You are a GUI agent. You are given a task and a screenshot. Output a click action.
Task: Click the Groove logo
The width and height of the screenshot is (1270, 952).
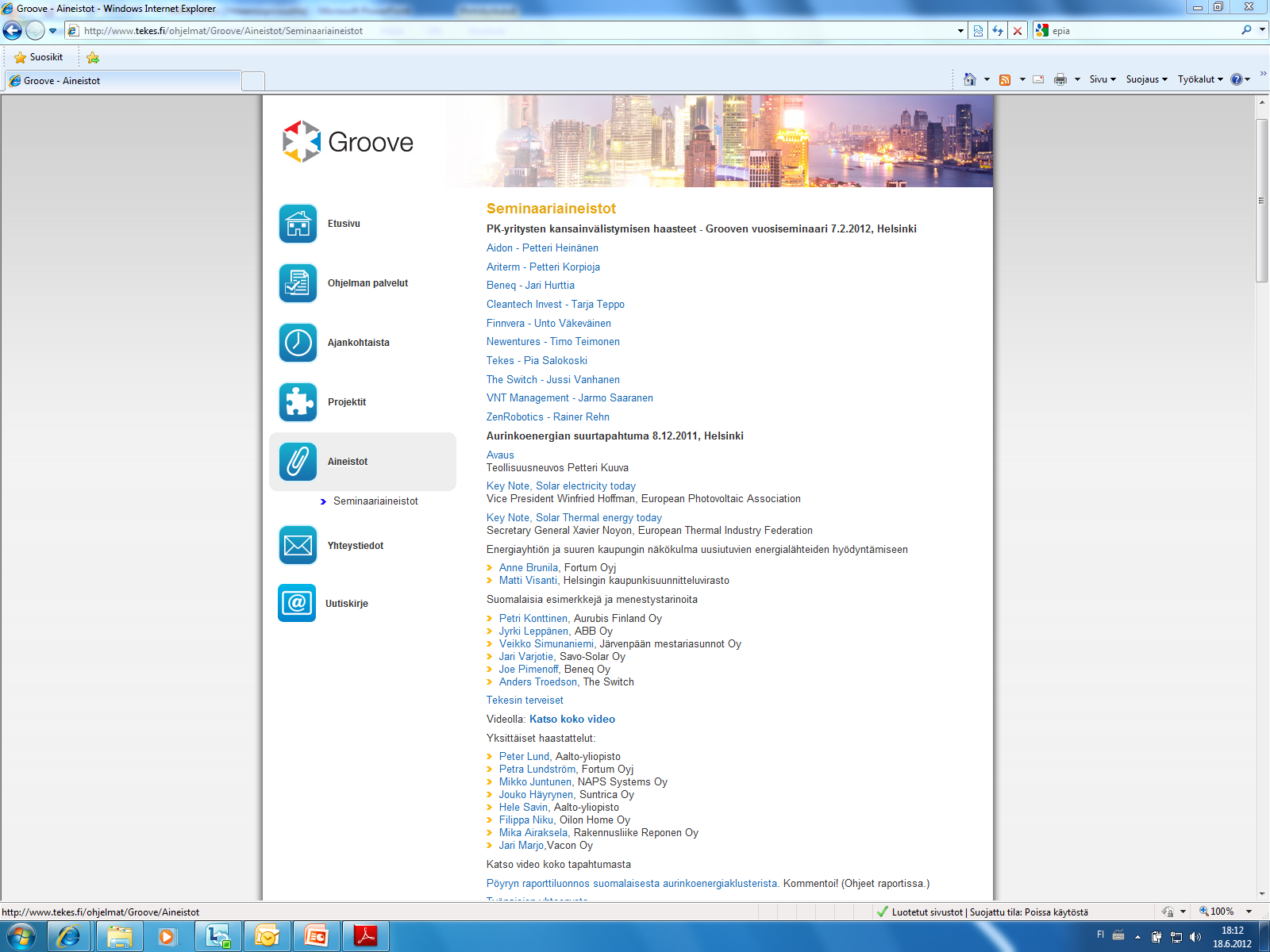348,142
